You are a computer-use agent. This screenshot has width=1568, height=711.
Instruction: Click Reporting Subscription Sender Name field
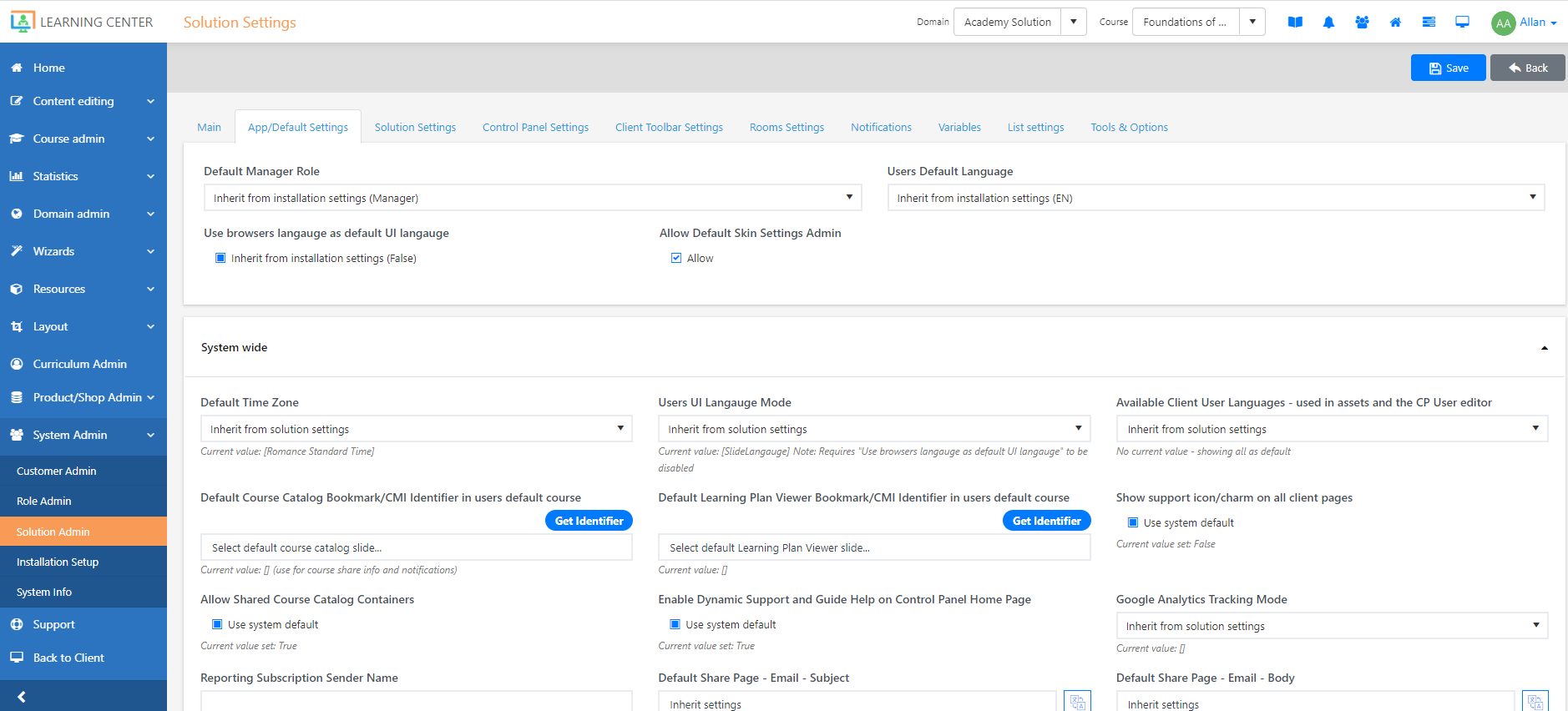417,701
